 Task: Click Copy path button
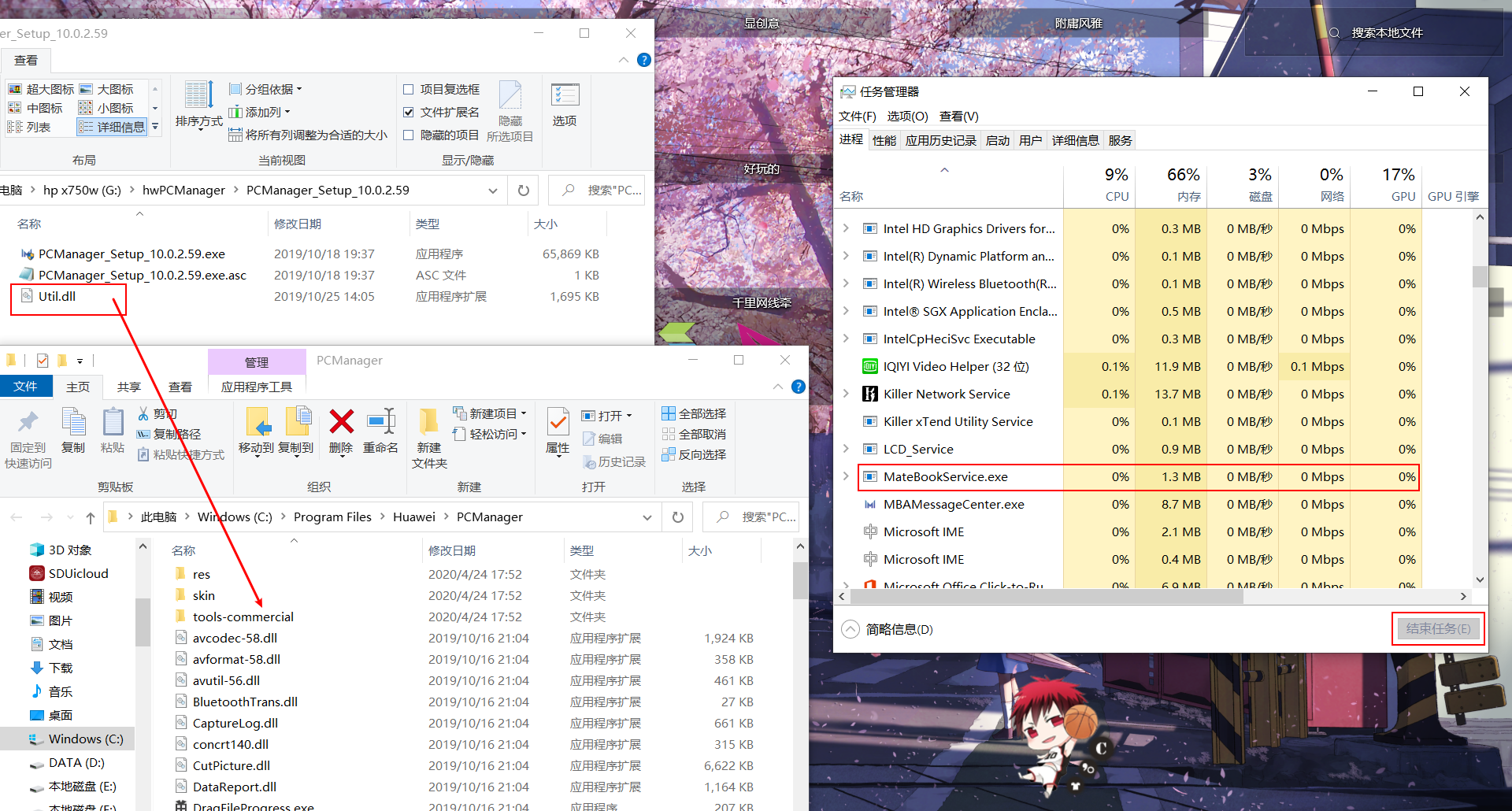click(x=169, y=434)
